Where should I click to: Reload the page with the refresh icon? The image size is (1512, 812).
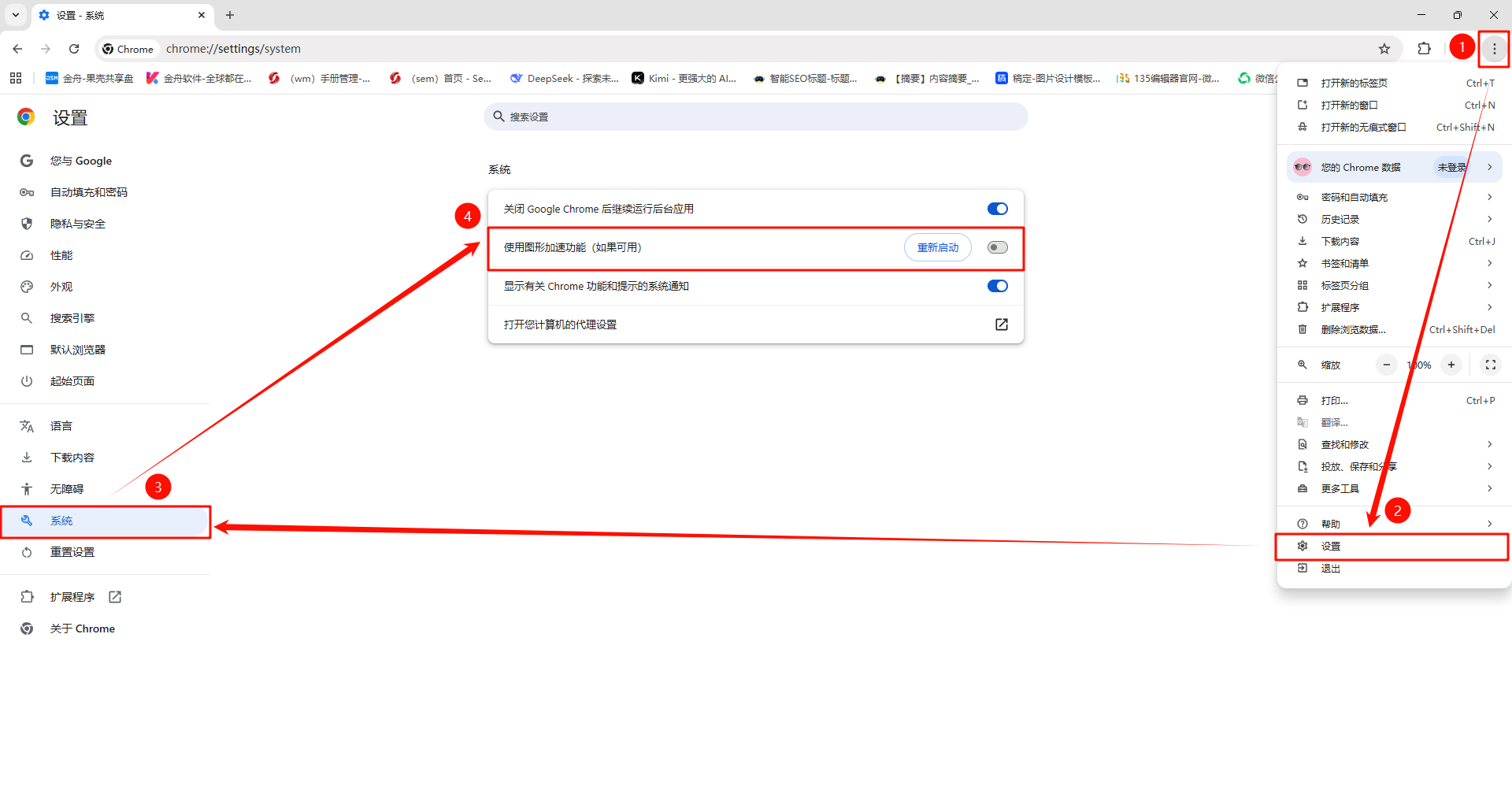(74, 49)
